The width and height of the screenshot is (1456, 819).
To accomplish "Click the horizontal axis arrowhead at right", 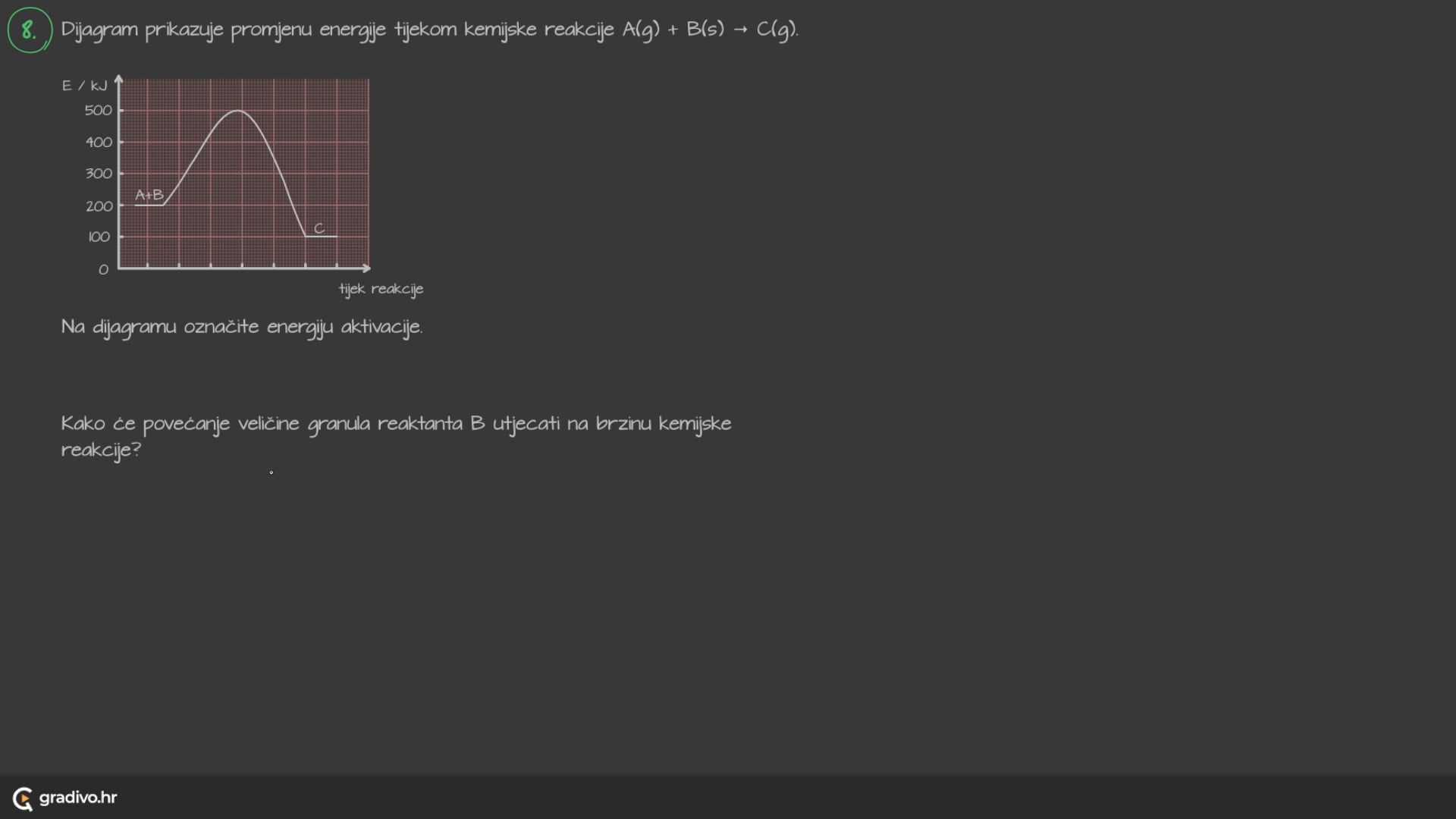I will (367, 268).
